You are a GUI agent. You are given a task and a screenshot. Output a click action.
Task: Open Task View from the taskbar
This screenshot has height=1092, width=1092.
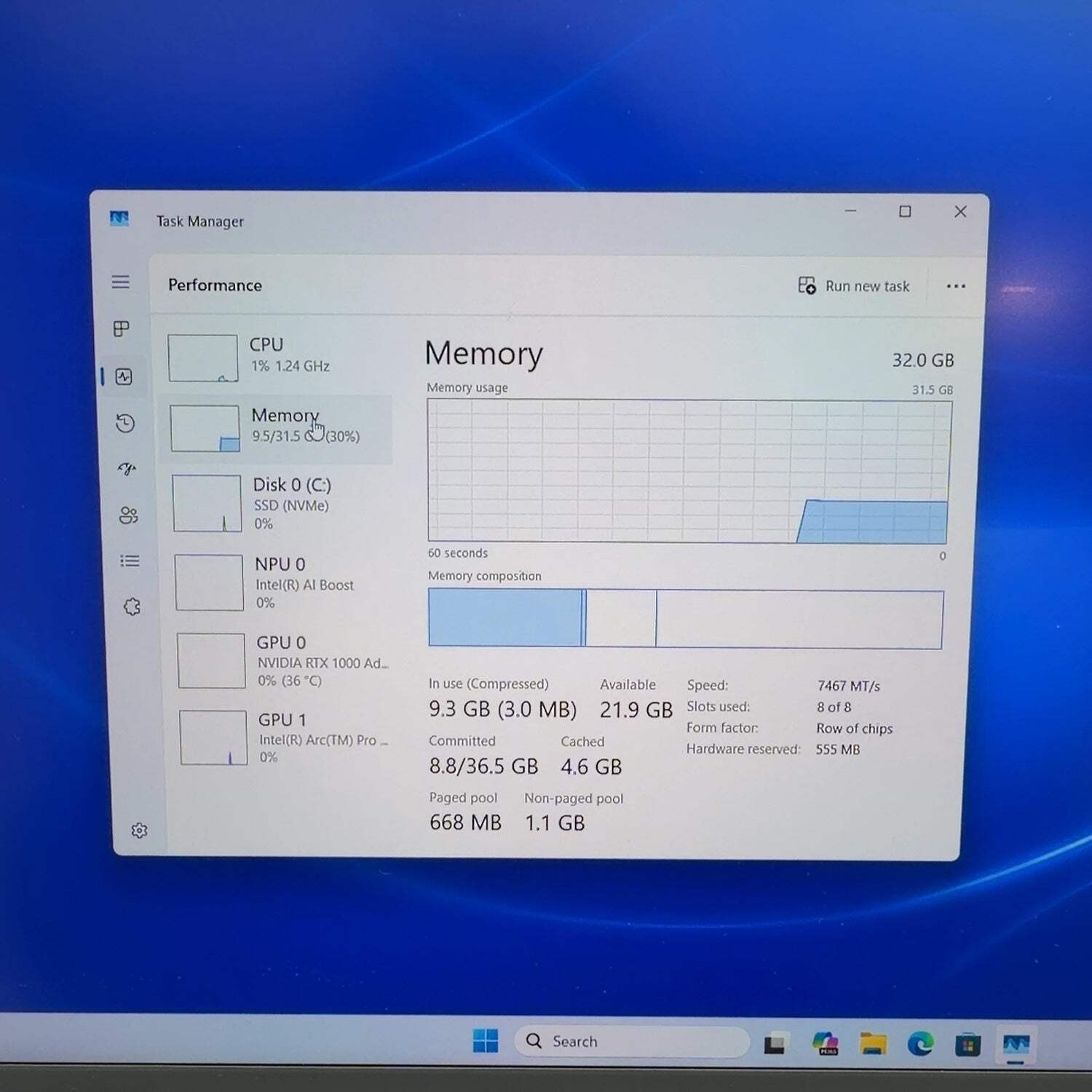775,1043
